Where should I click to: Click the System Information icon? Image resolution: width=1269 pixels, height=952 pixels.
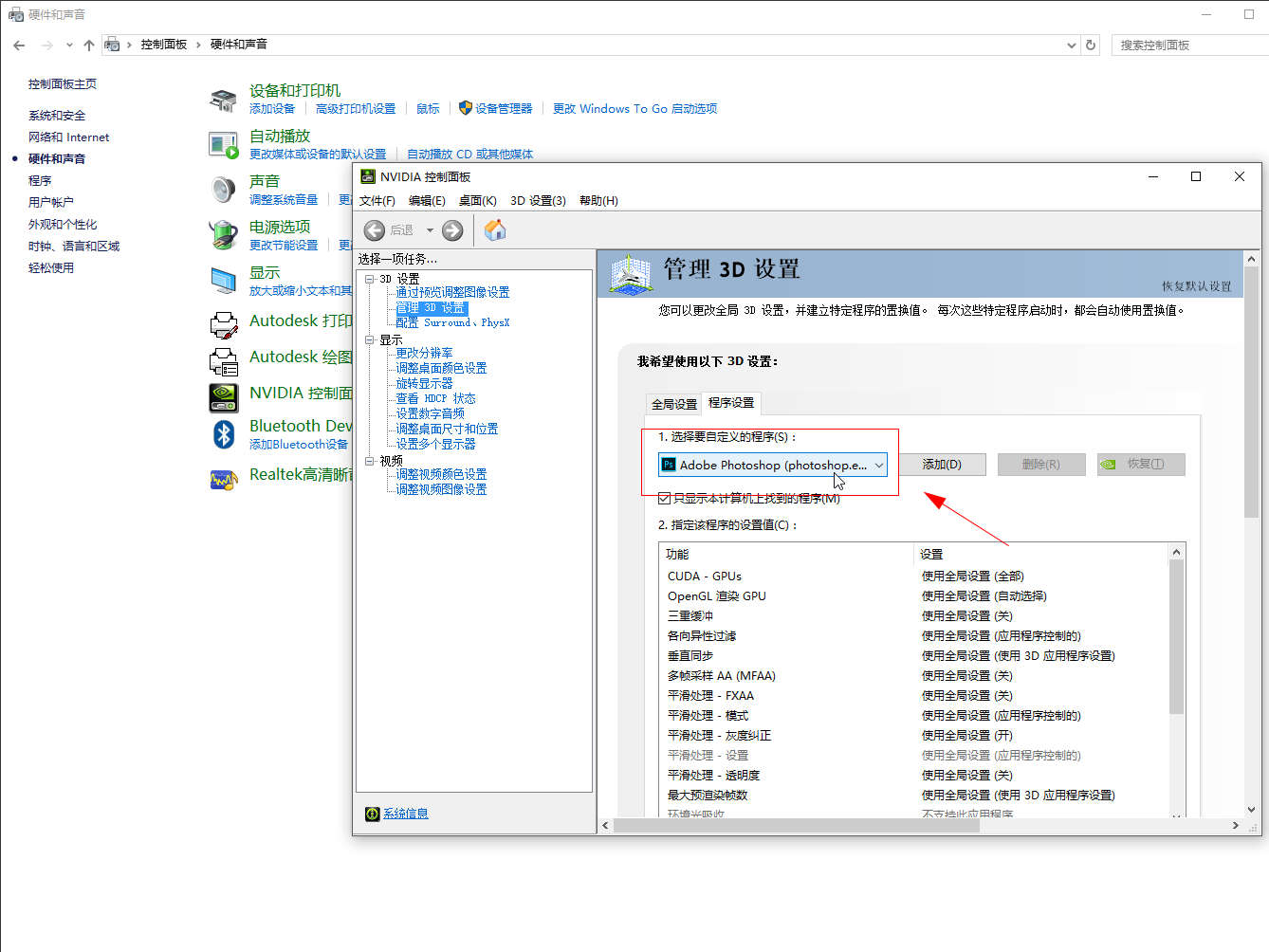click(x=373, y=814)
